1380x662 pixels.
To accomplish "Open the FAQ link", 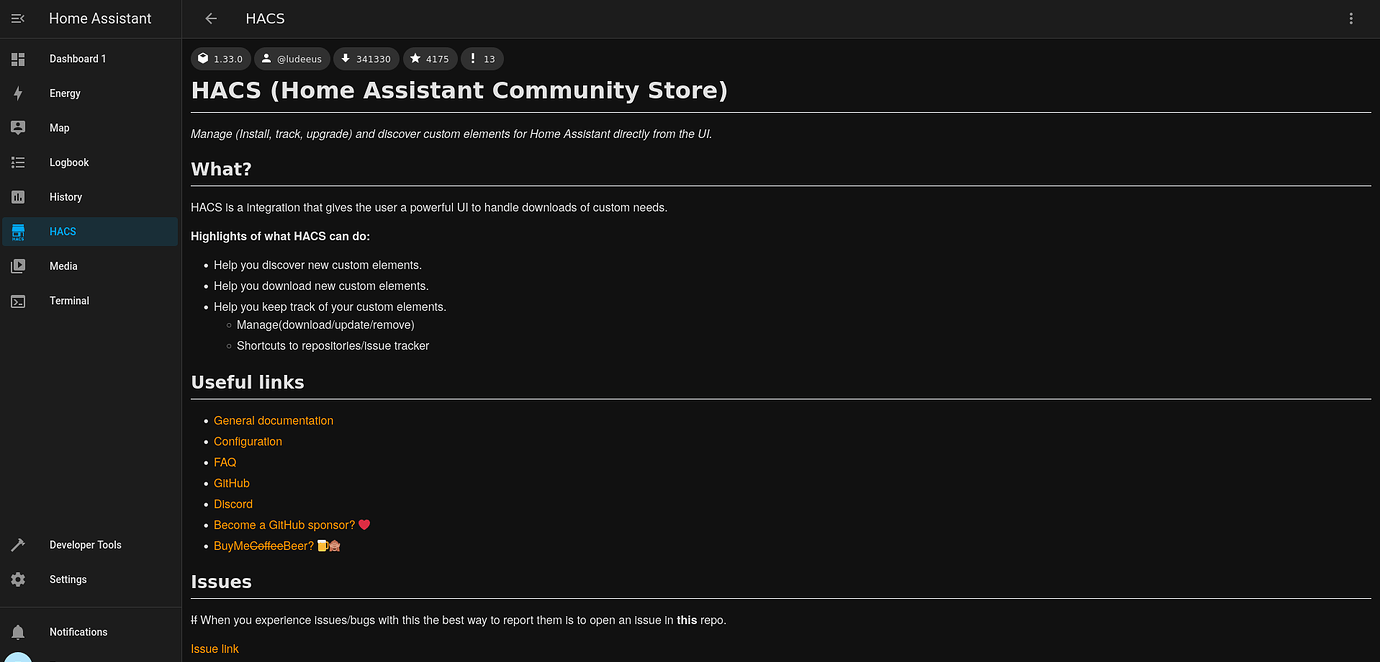I will click(225, 463).
